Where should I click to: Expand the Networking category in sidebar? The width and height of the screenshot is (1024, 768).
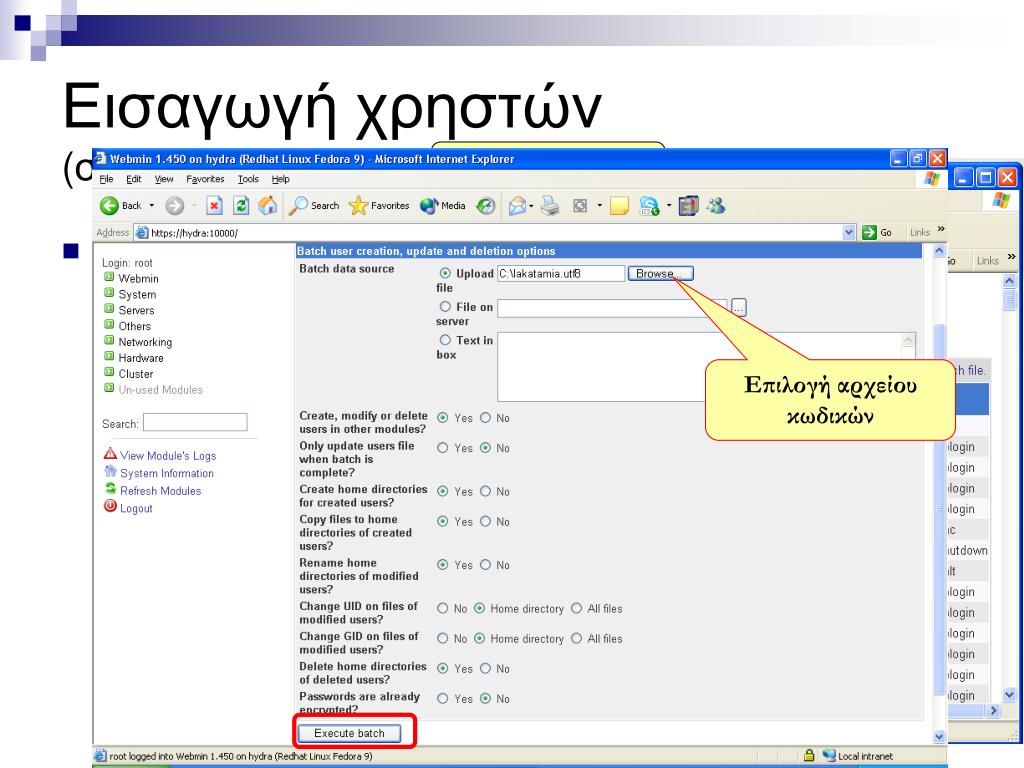[x=109, y=340]
